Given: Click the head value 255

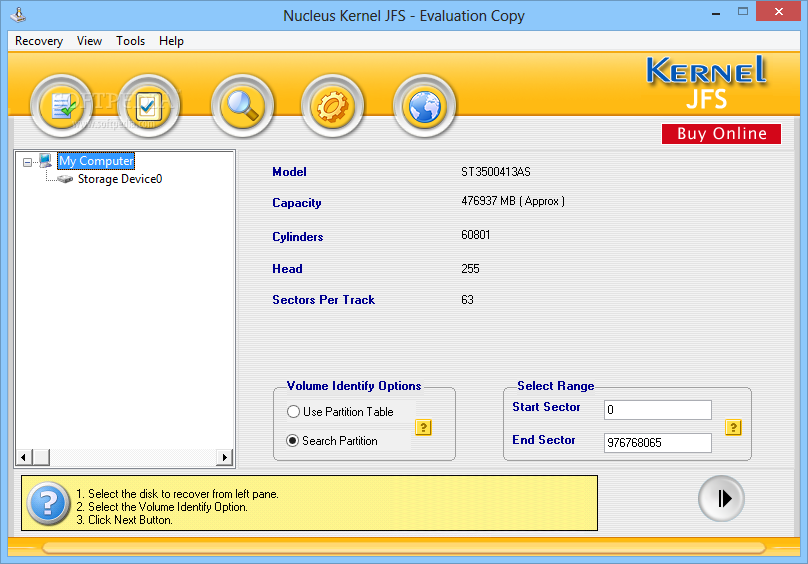Looking at the screenshot, I should [x=470, y=269].
